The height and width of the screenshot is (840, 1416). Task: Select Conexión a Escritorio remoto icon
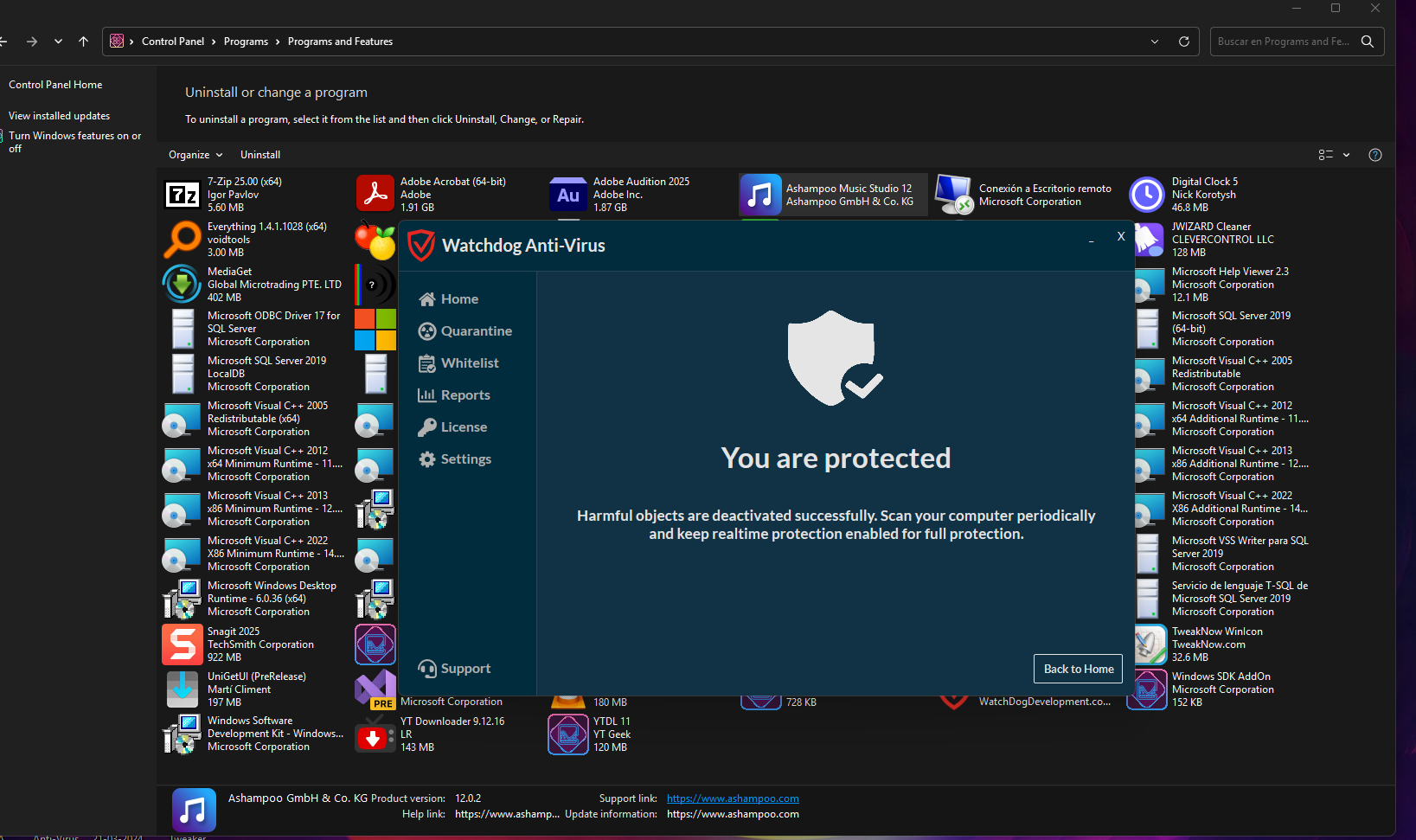tap(954, 195)
